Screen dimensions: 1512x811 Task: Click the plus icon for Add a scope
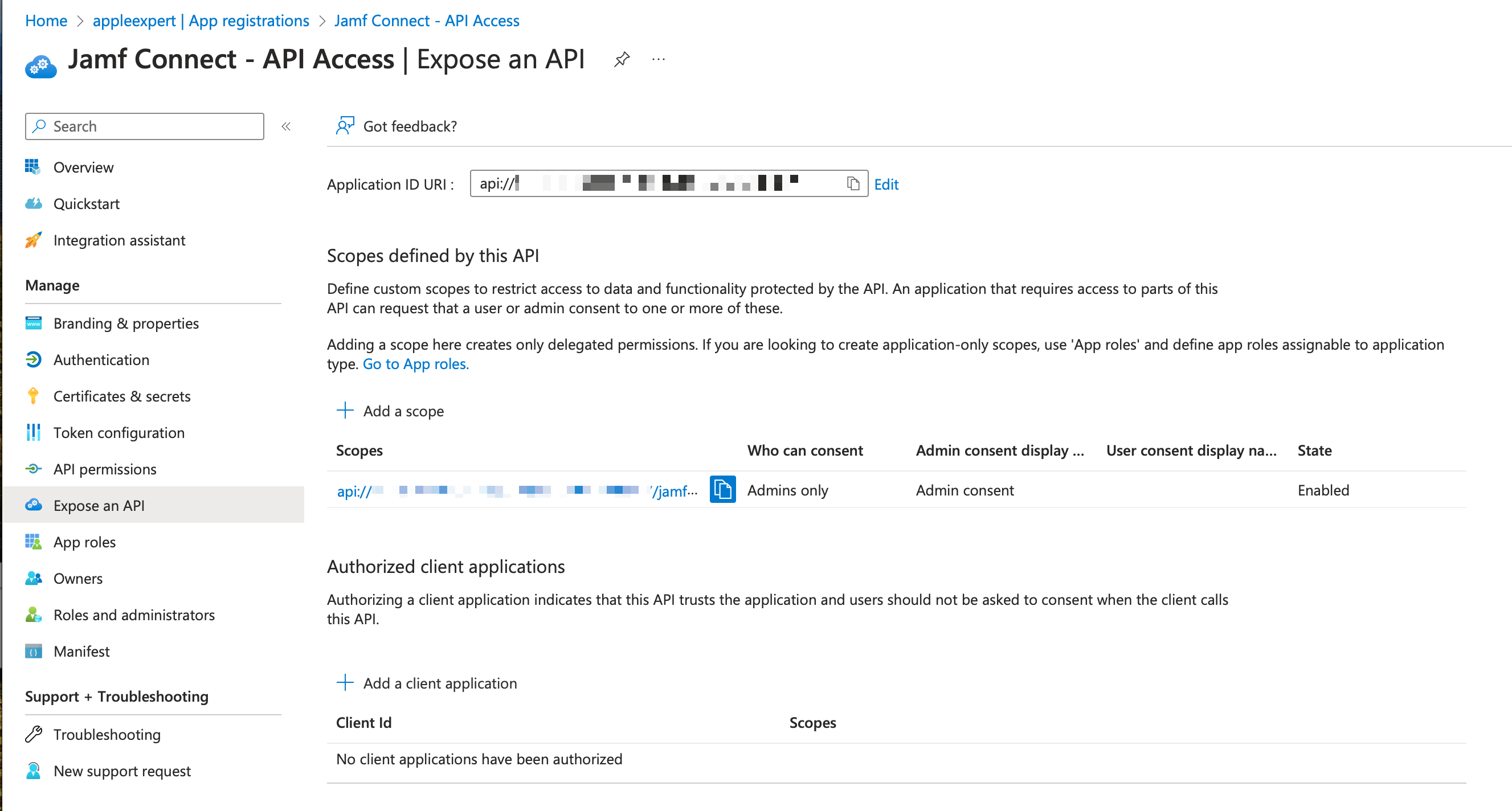pos(345,410)
